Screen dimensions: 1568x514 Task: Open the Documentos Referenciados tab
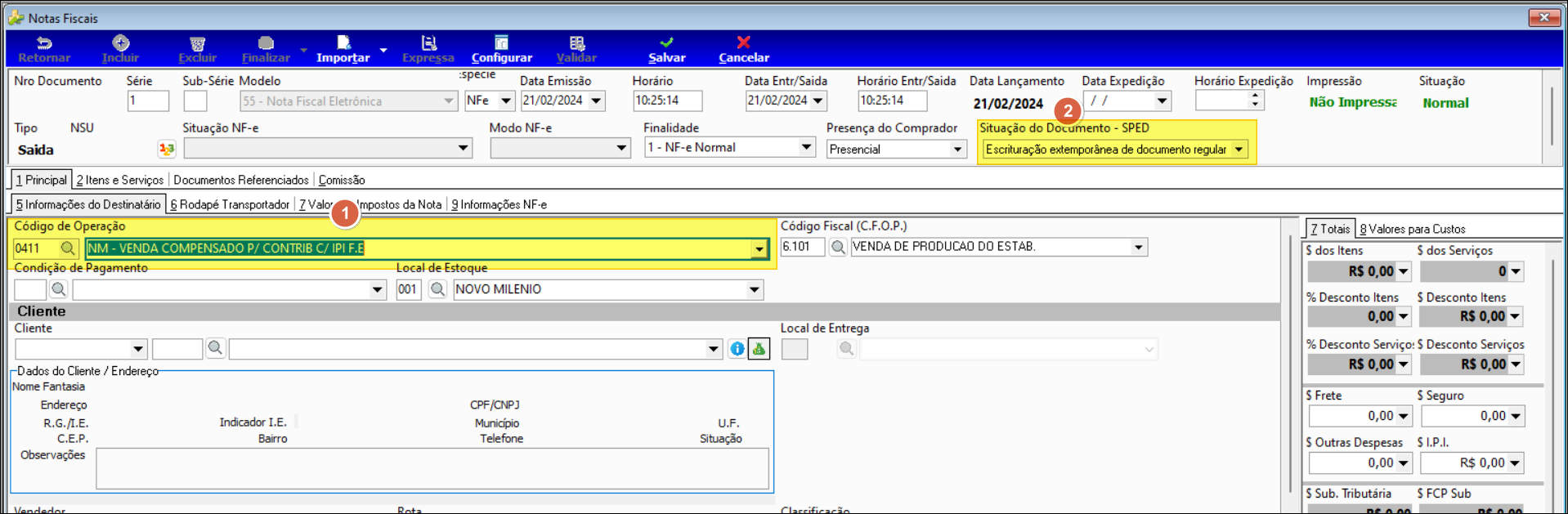pyautogui.click(x=241, y=180)
